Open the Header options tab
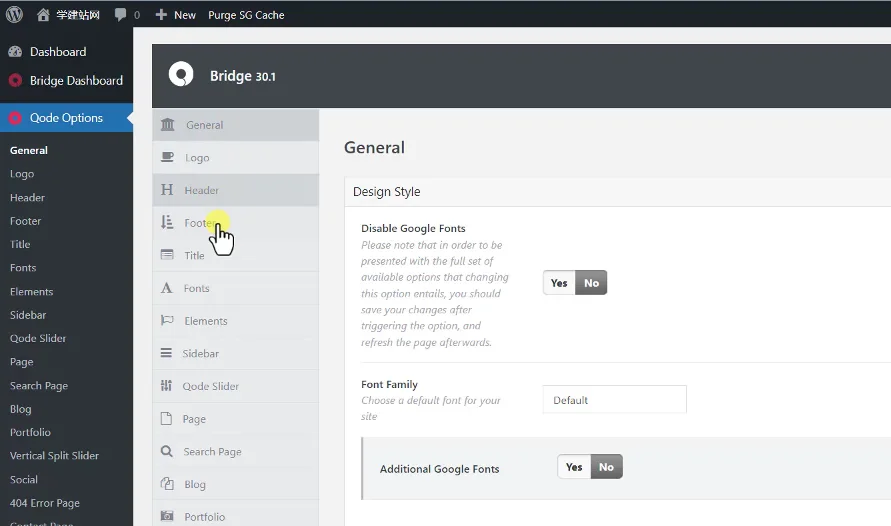This screenshot has height=526, width=891. click(201, 190)
